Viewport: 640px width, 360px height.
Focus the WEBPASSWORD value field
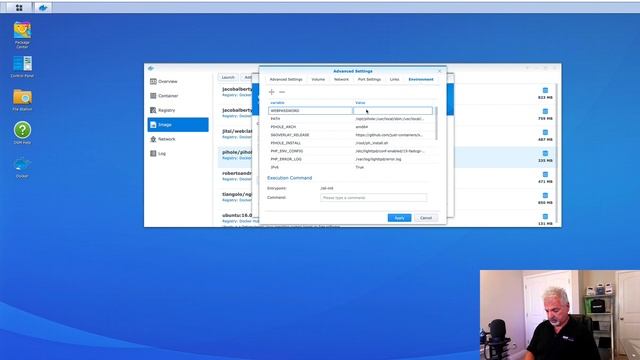tap(393, 111)
